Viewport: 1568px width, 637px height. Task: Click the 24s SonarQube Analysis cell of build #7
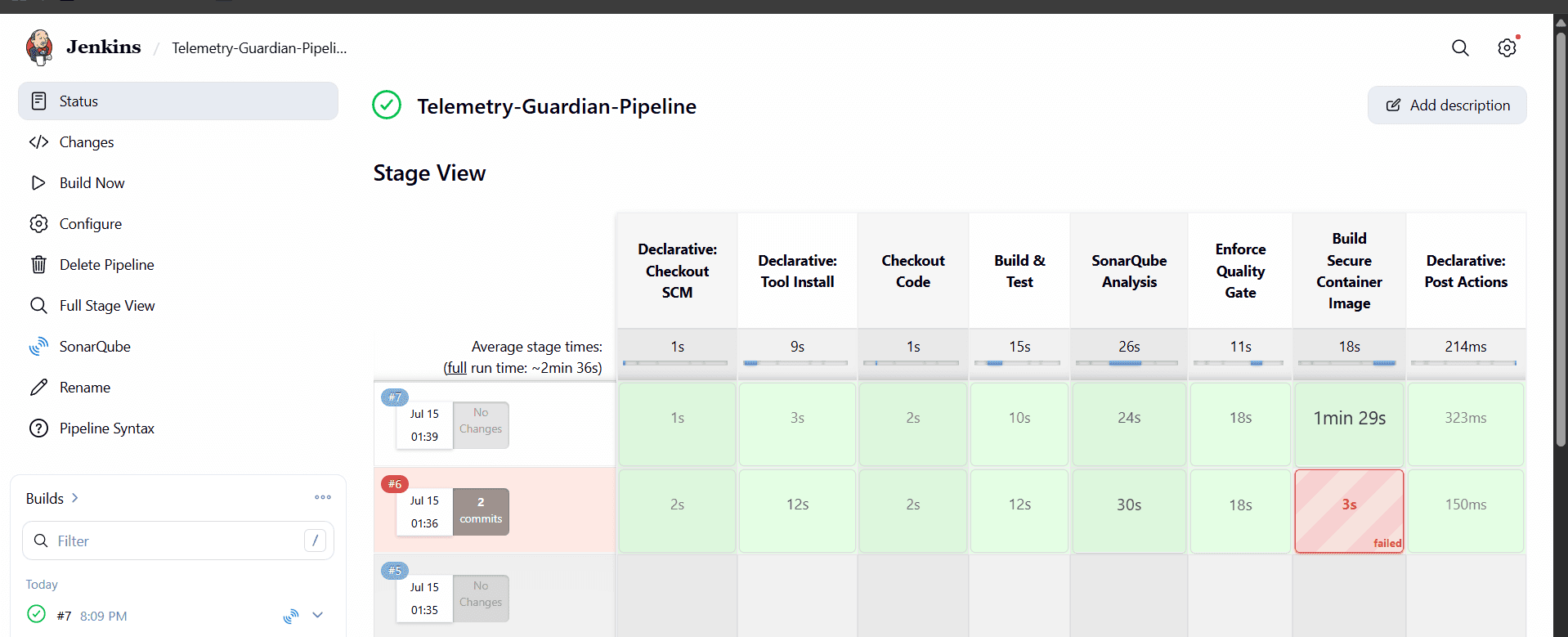[x=1129, y=424]
